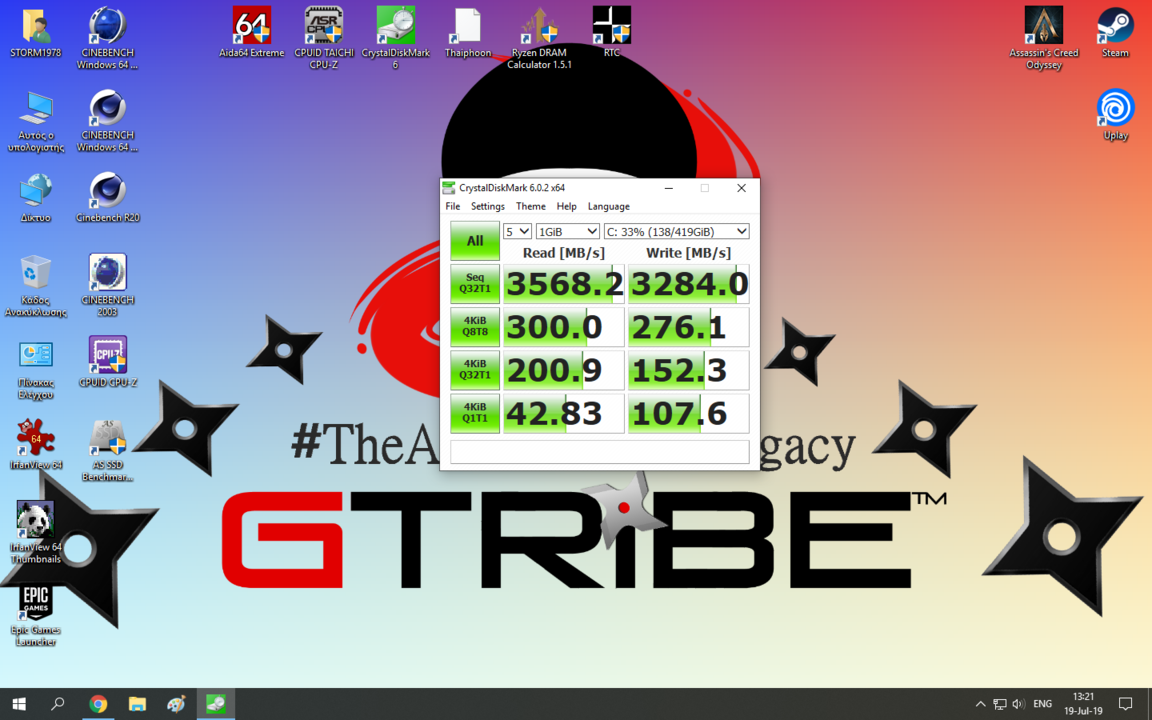Open the network tray icon
This screenshot has width=1152, height=720.
click(x=999, y=704)
